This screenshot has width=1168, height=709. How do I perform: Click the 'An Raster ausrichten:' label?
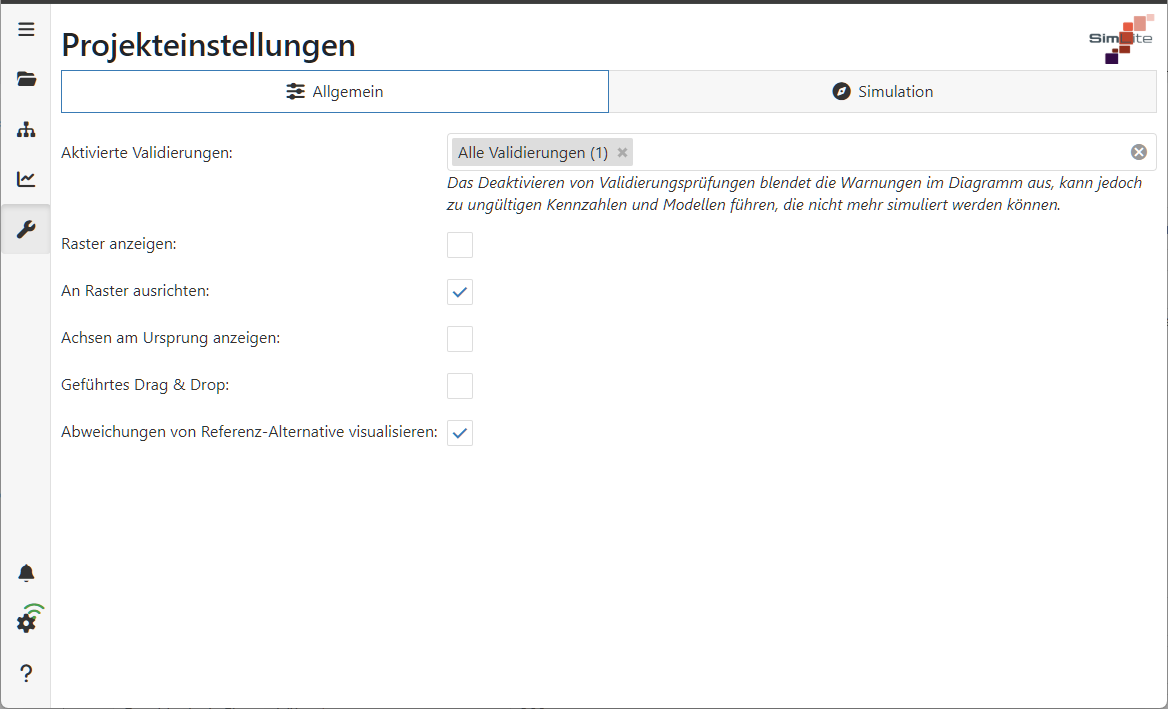(136, 291)
